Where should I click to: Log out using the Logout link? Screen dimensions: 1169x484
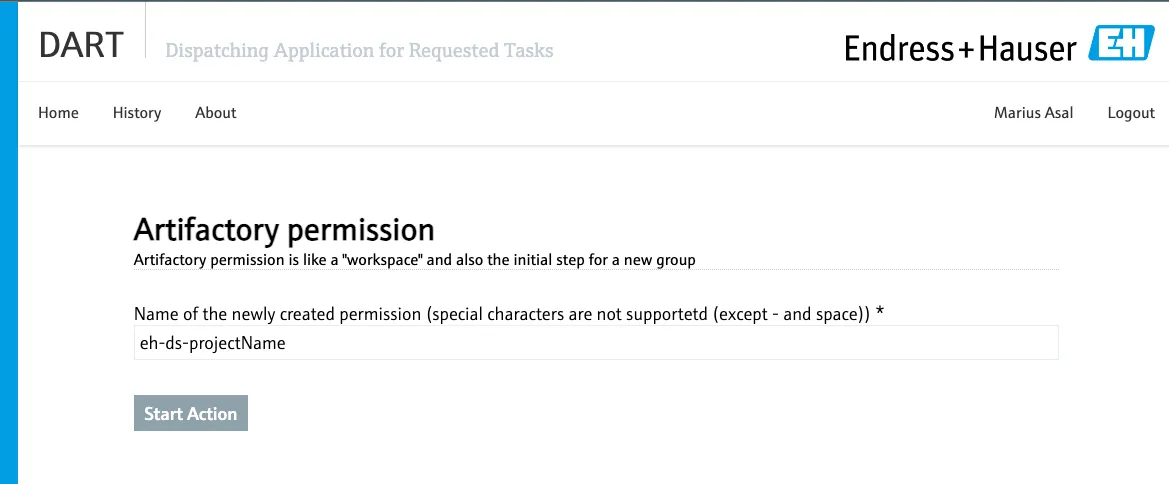pyautogui.click(x=1131, y=113)
